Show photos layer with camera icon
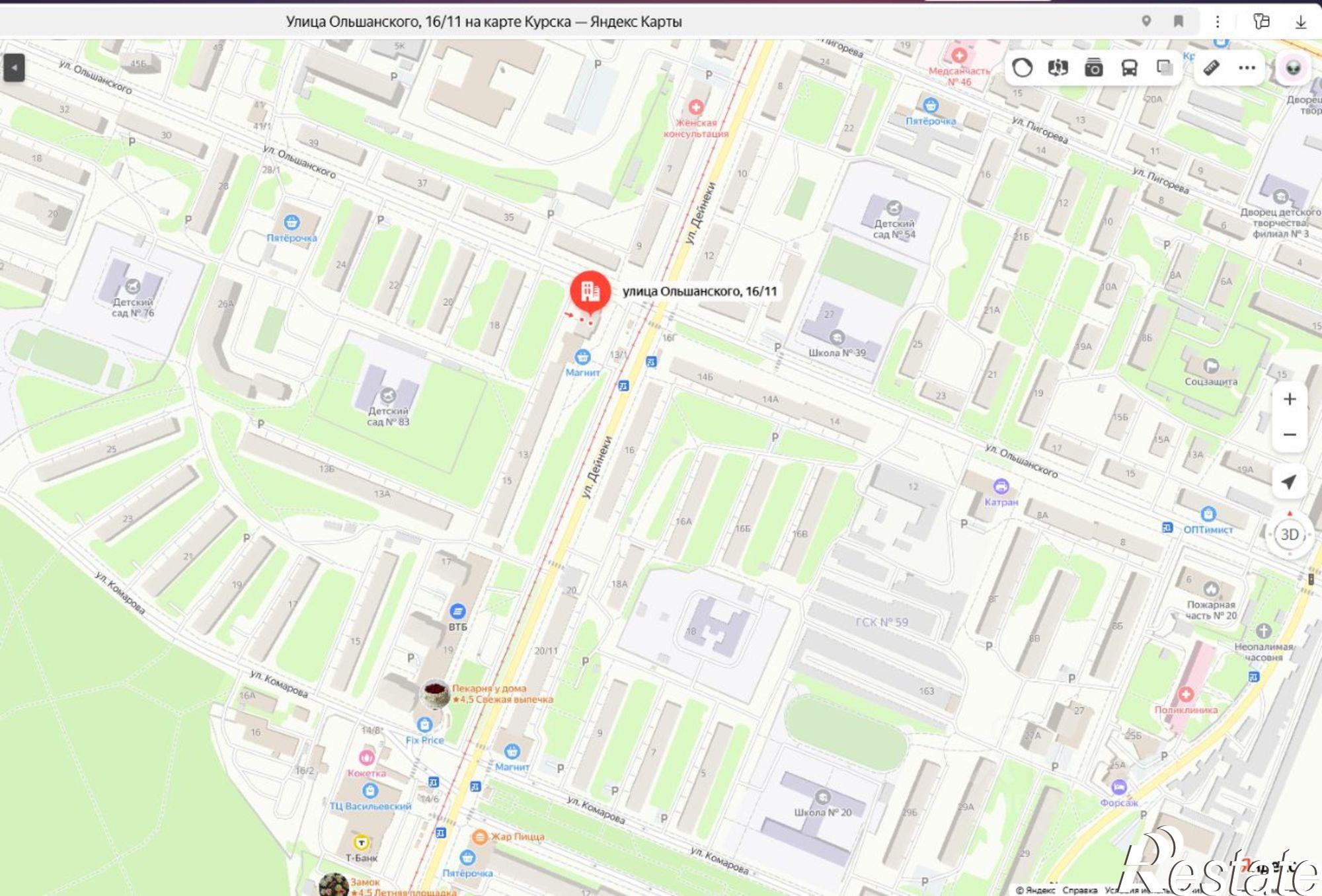 [x=1093, y=68]
